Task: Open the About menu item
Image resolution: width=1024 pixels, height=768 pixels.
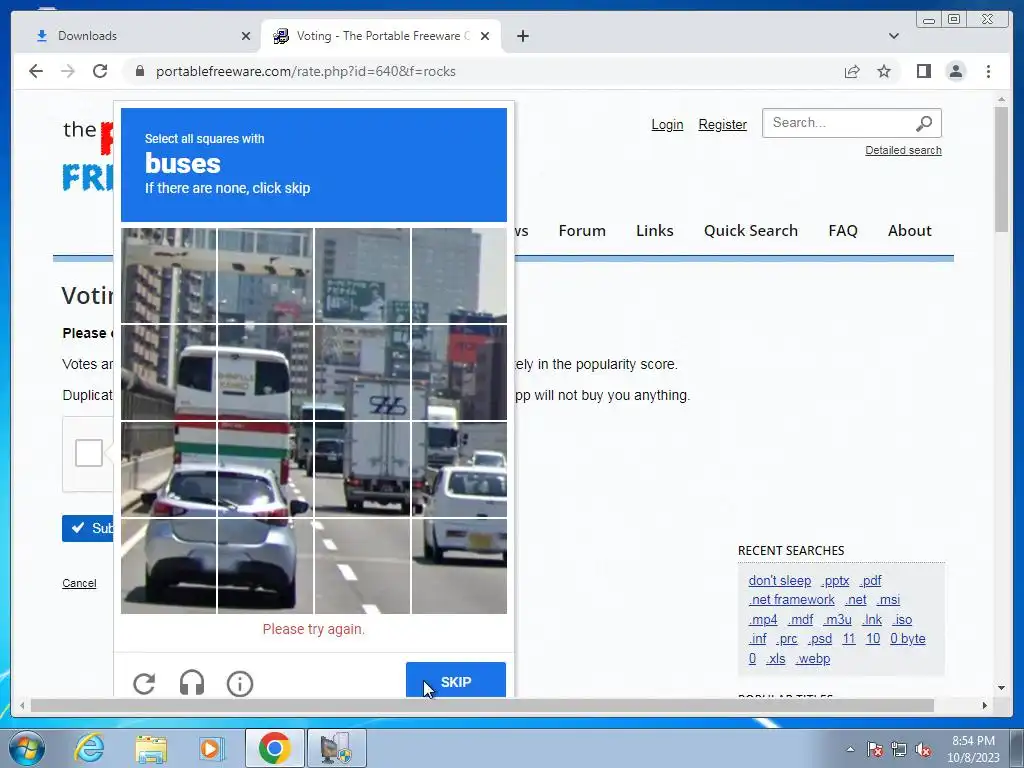Action: [x=909, y=231]
